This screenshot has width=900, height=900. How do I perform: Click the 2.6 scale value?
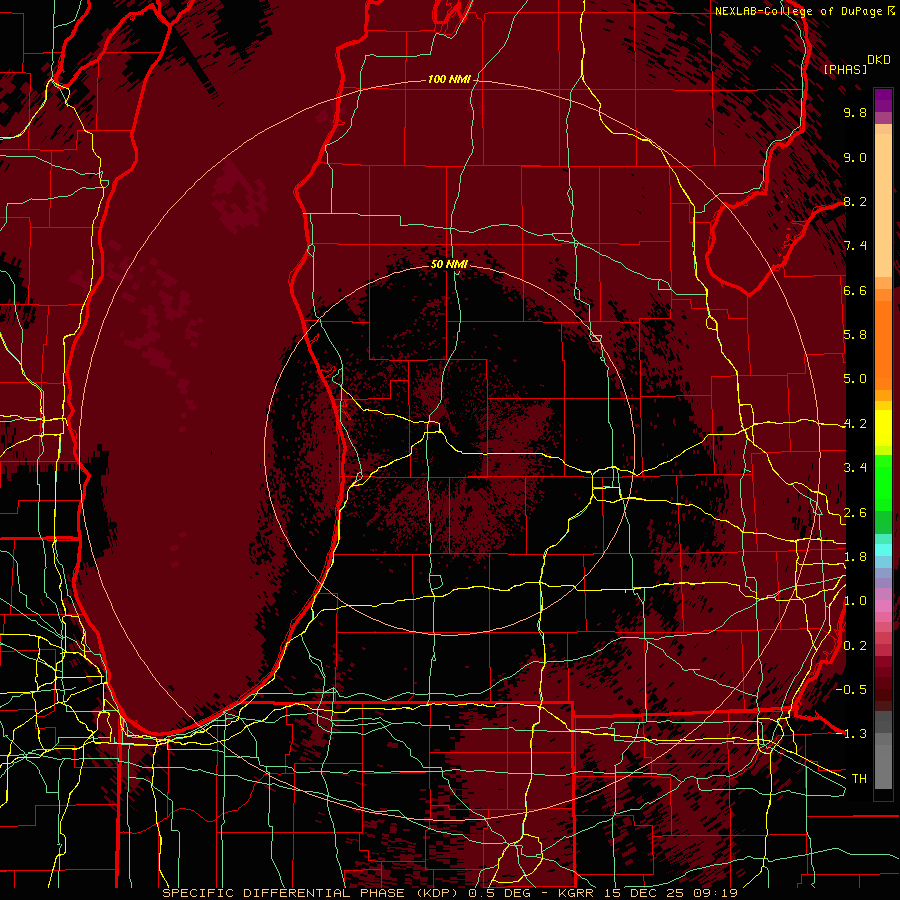pyautogui.click(x=855, y=513)
